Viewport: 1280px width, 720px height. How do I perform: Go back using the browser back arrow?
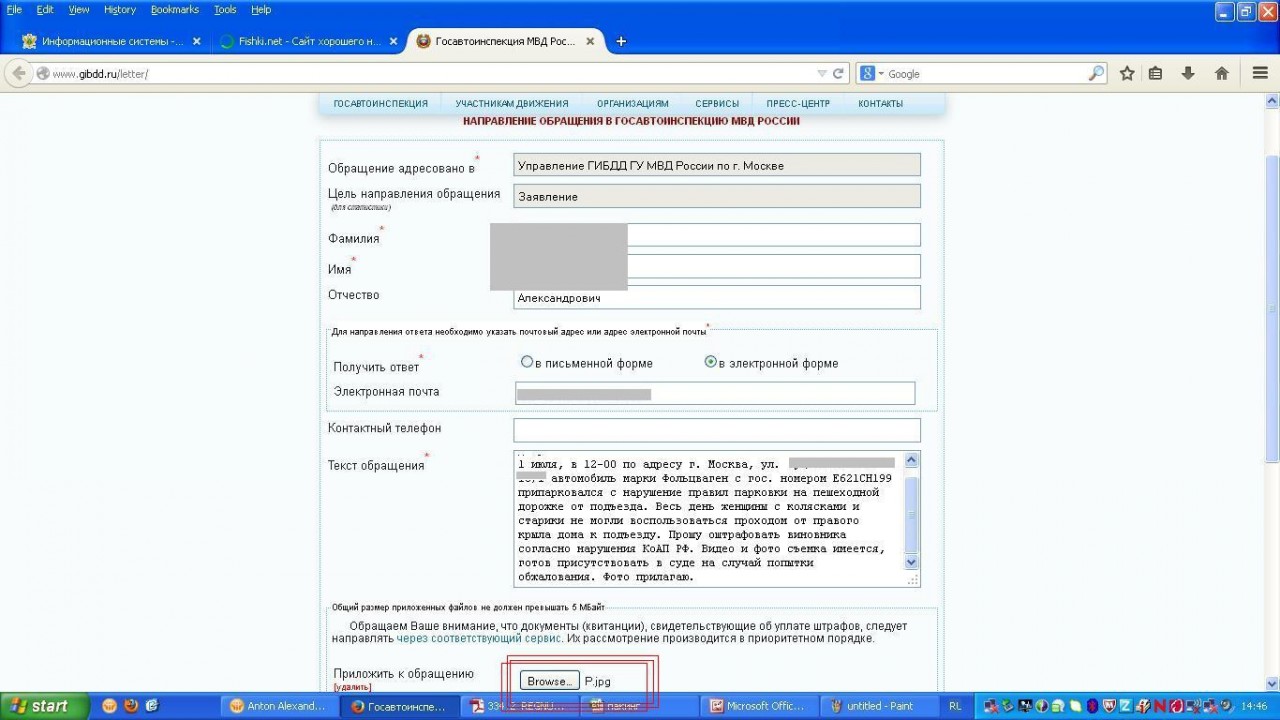pos(19,73)
